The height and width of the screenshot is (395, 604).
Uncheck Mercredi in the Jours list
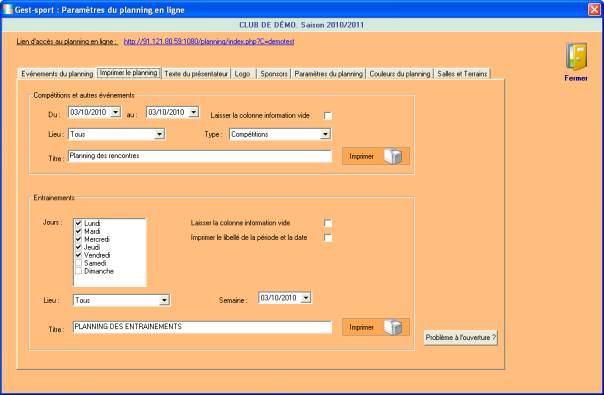click(79, 239)
